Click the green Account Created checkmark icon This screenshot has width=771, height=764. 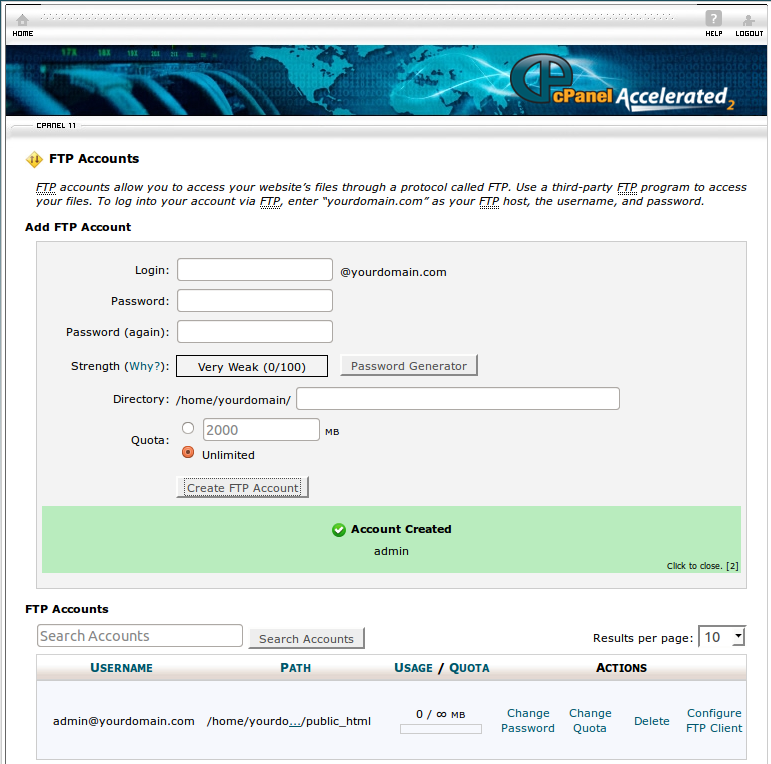tap(339, 530)
